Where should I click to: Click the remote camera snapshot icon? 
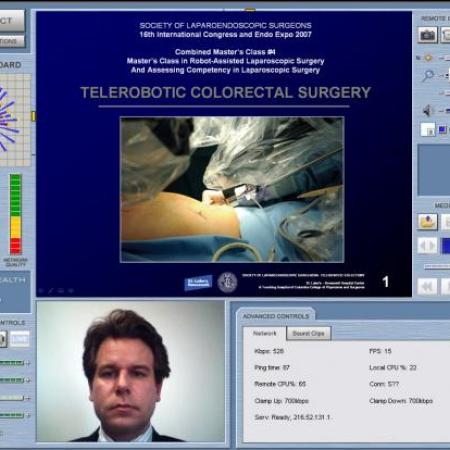[427, 35]
